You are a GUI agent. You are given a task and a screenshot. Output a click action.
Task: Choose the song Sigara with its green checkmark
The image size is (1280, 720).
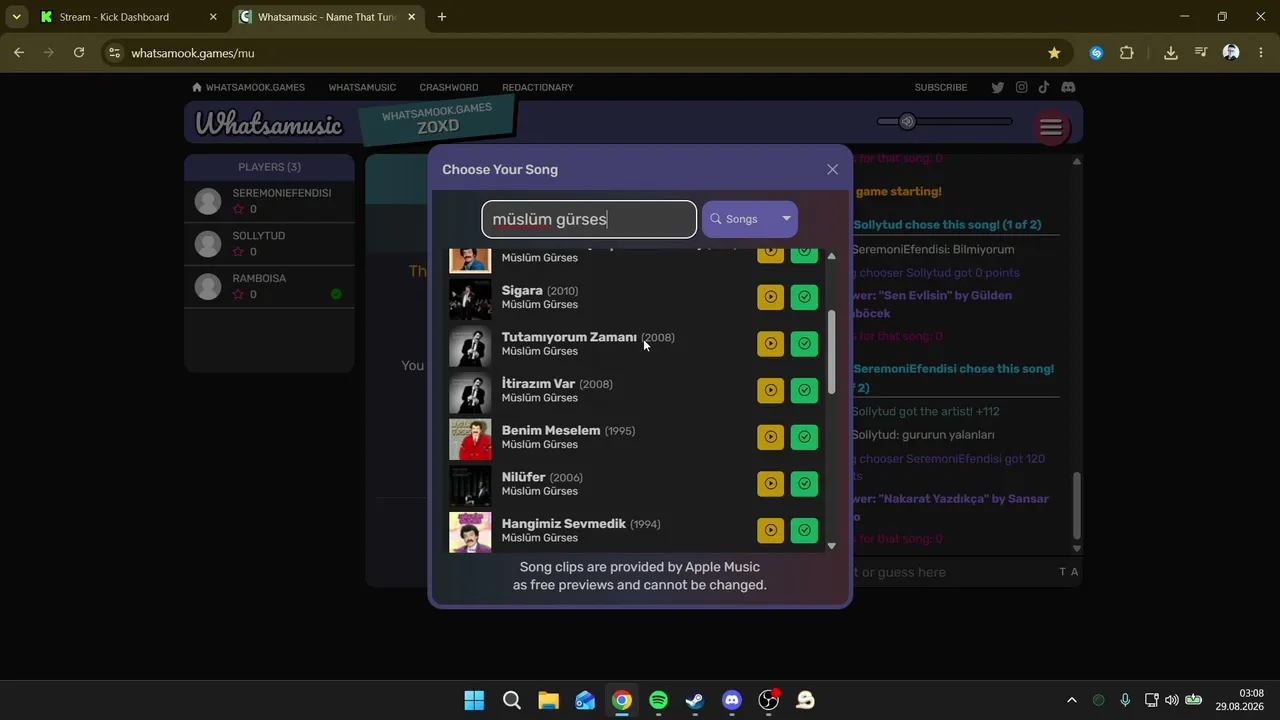click(804, 297)
